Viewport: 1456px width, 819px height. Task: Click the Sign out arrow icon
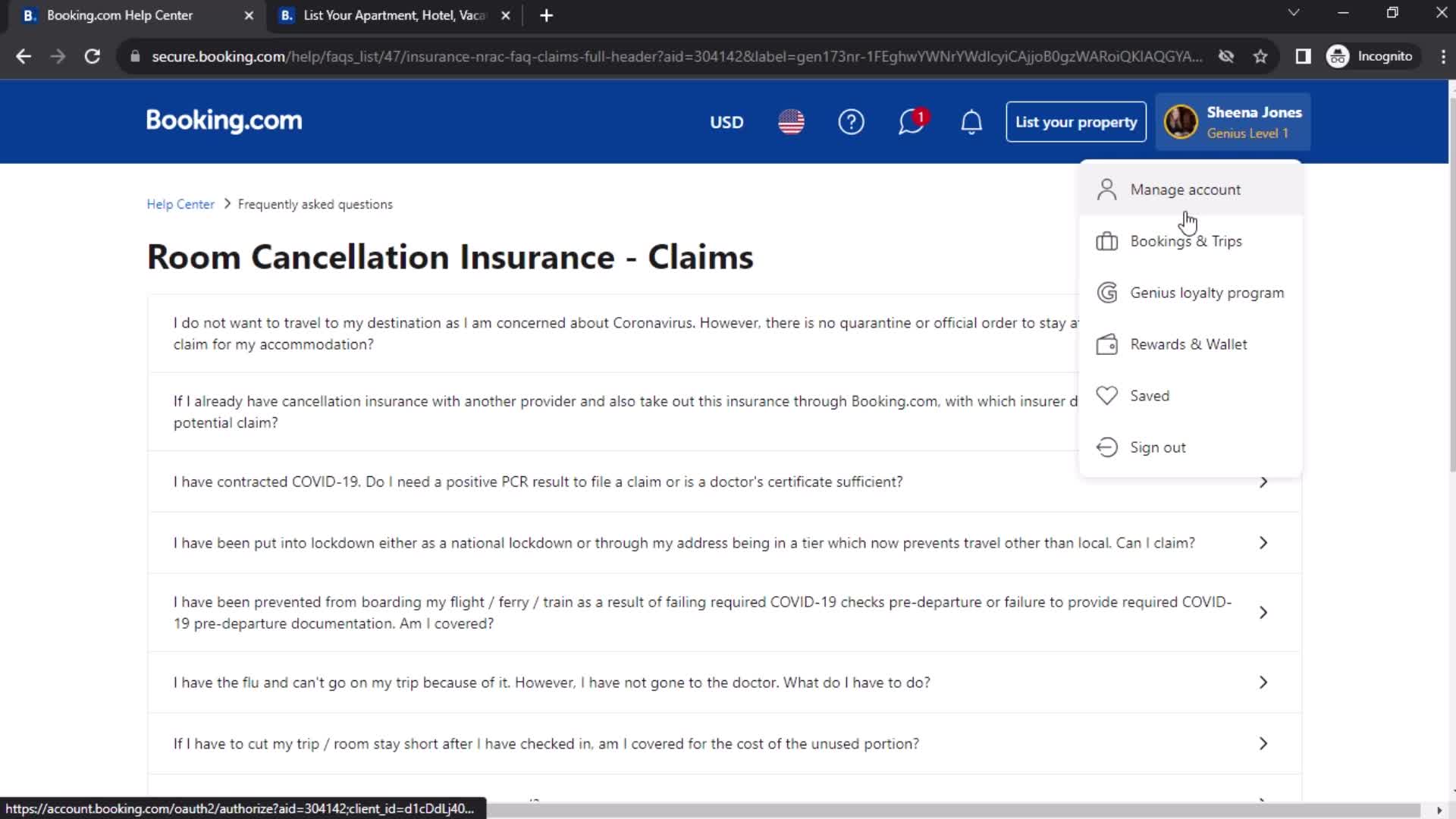click(1106, 447)
